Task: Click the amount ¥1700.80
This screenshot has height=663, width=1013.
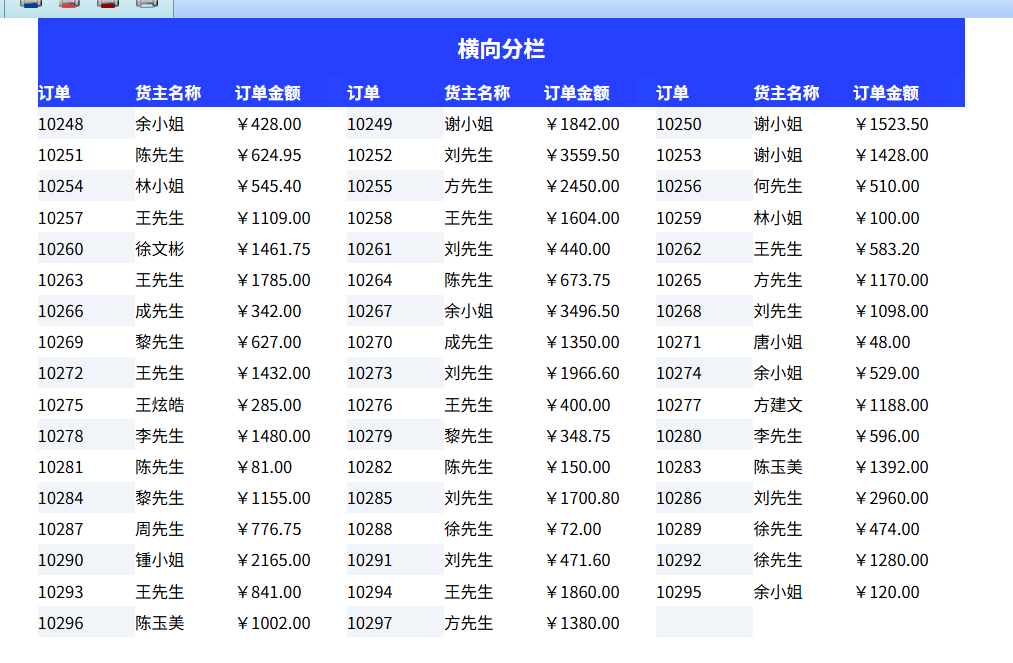Action: click(582, 498)
